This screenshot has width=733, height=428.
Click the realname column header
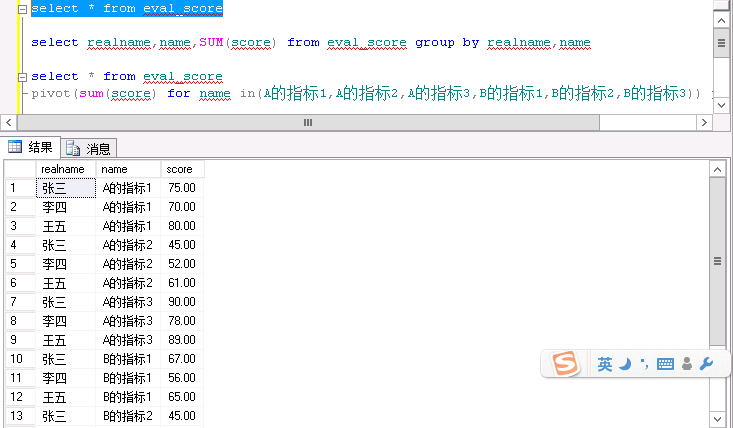pos(66,169)
